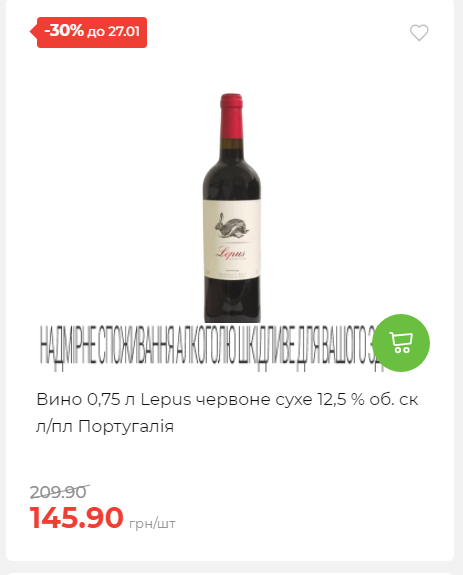Open the Lepus wine bottle thumbnail
The width and height of the screenshot is (463, 575).
[232, 208]
